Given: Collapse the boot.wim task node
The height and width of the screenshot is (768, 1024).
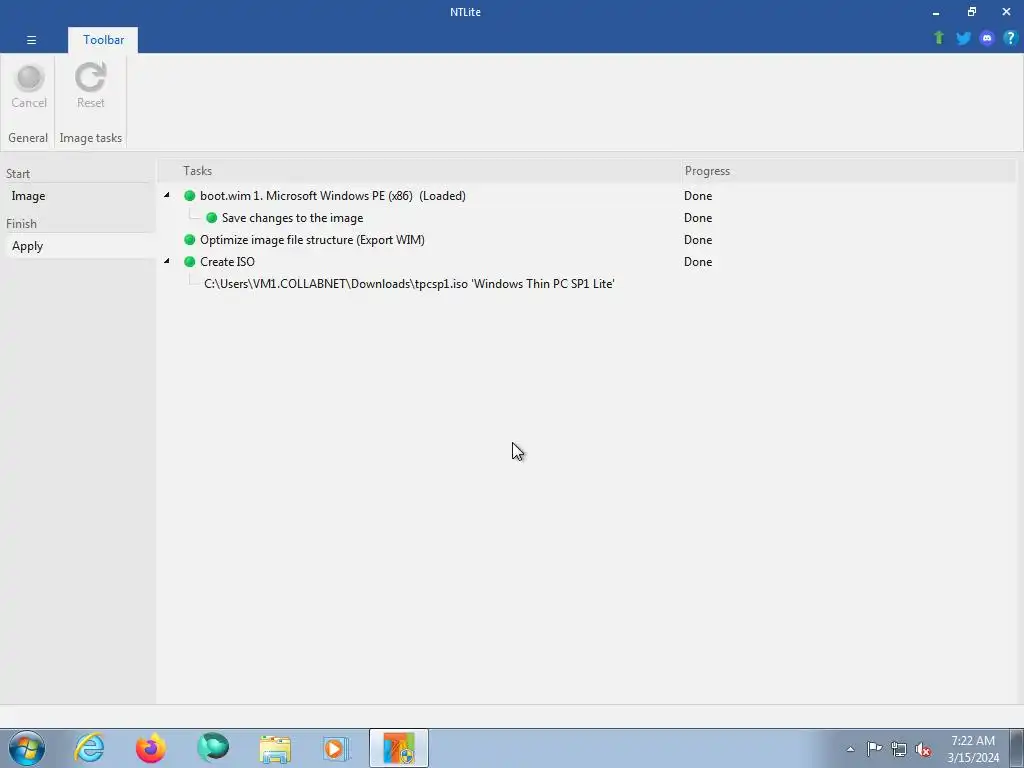Looking at the screenshot, I should 167,195.
